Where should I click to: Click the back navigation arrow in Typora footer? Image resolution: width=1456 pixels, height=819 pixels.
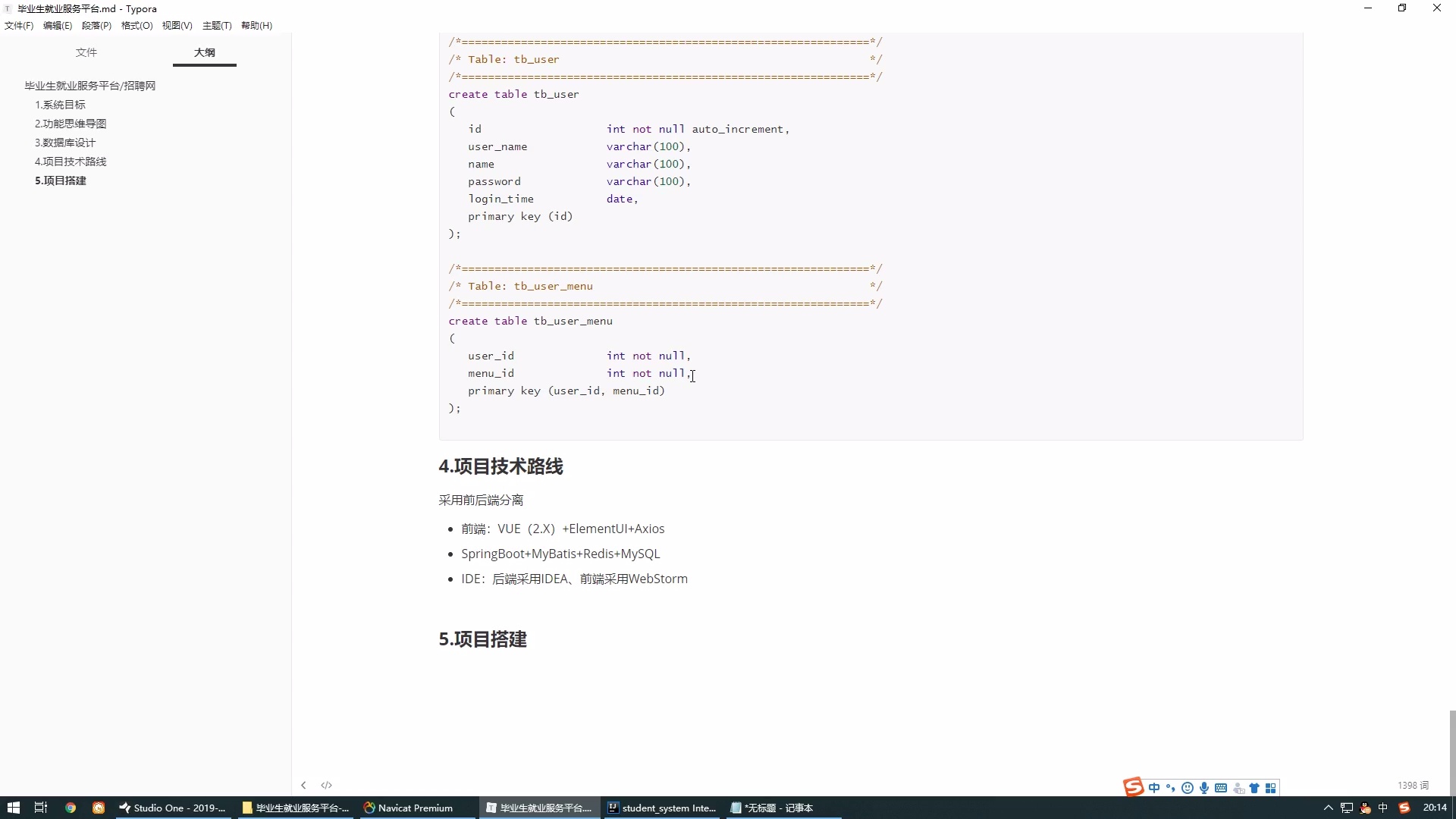303,785
